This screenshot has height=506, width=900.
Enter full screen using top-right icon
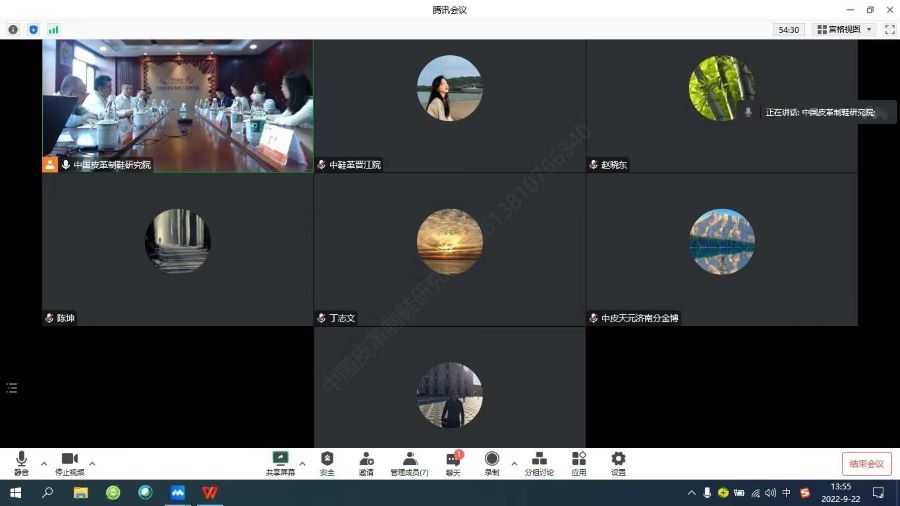point(886,30)
